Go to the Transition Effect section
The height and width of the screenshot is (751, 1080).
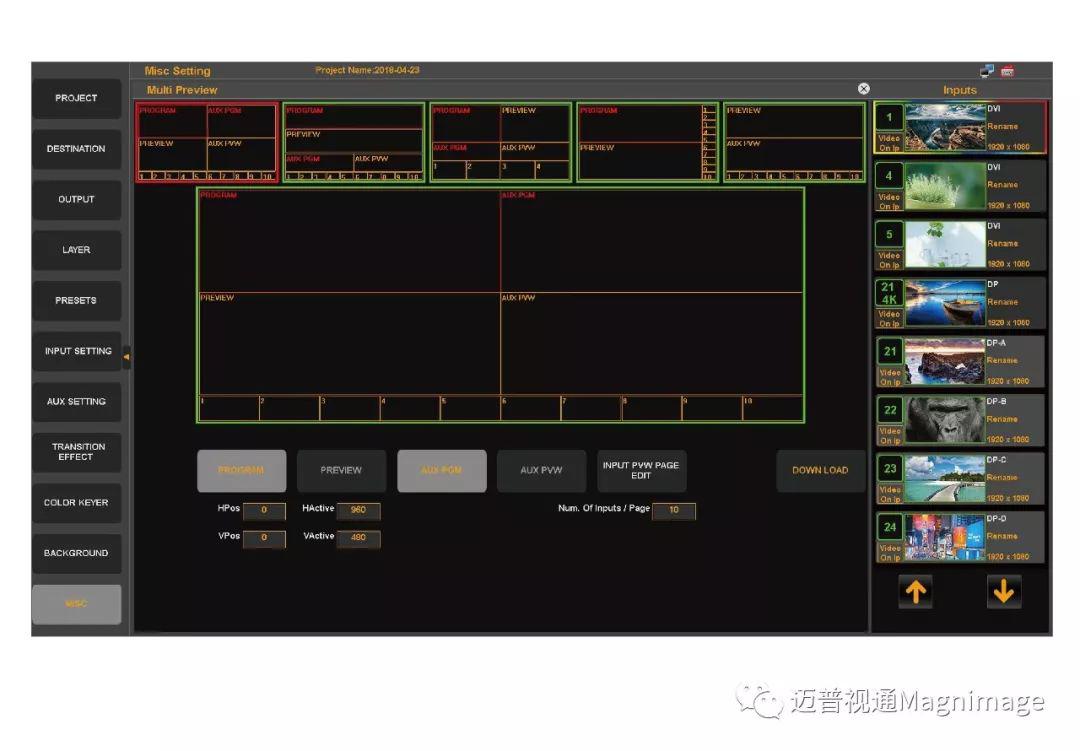(x=77, y=452)
